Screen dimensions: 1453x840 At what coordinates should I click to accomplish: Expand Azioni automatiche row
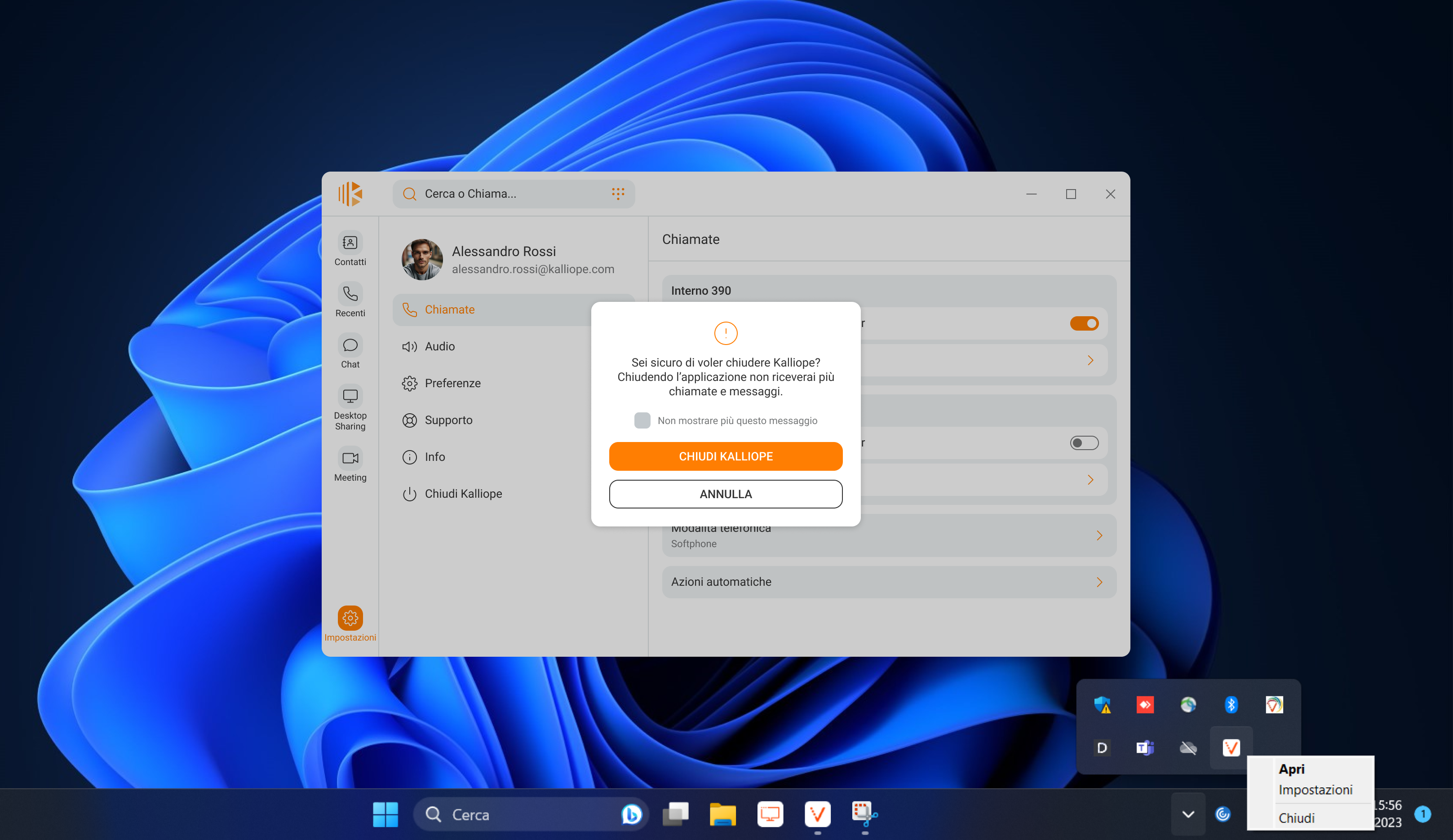pyautogui.click(x=889, y=582)
